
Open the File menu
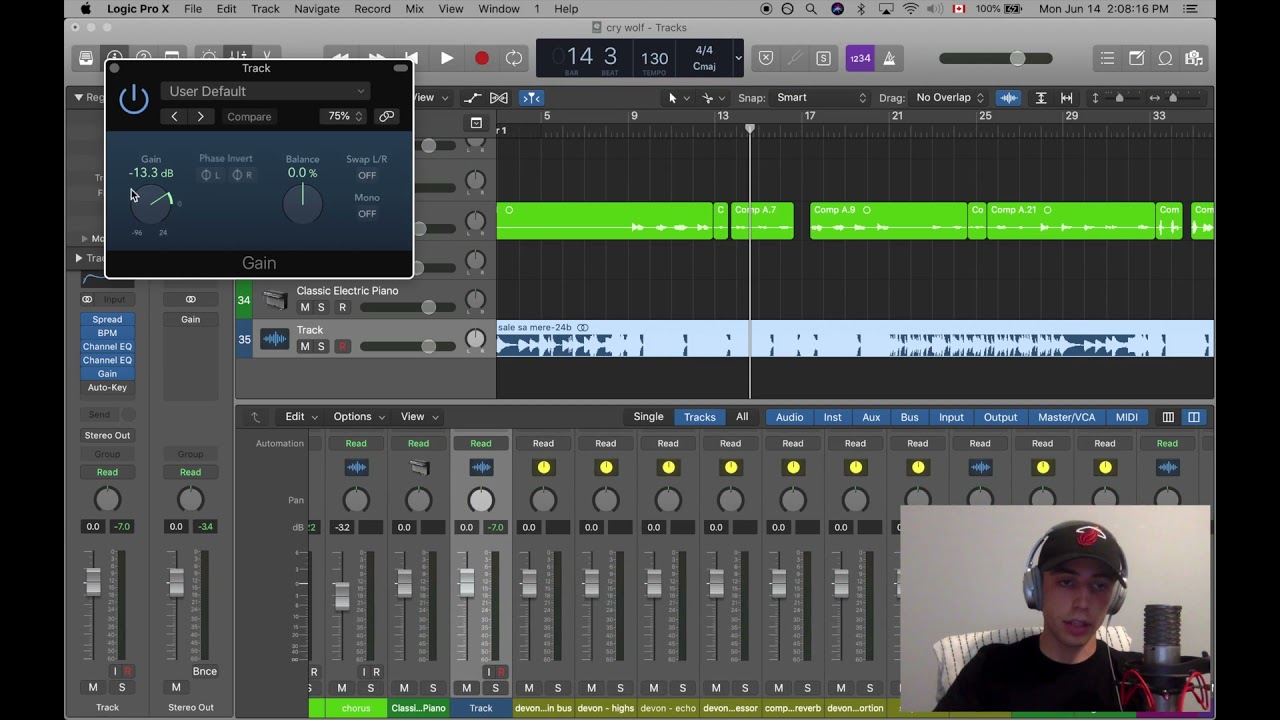click(x=193, y=9)
